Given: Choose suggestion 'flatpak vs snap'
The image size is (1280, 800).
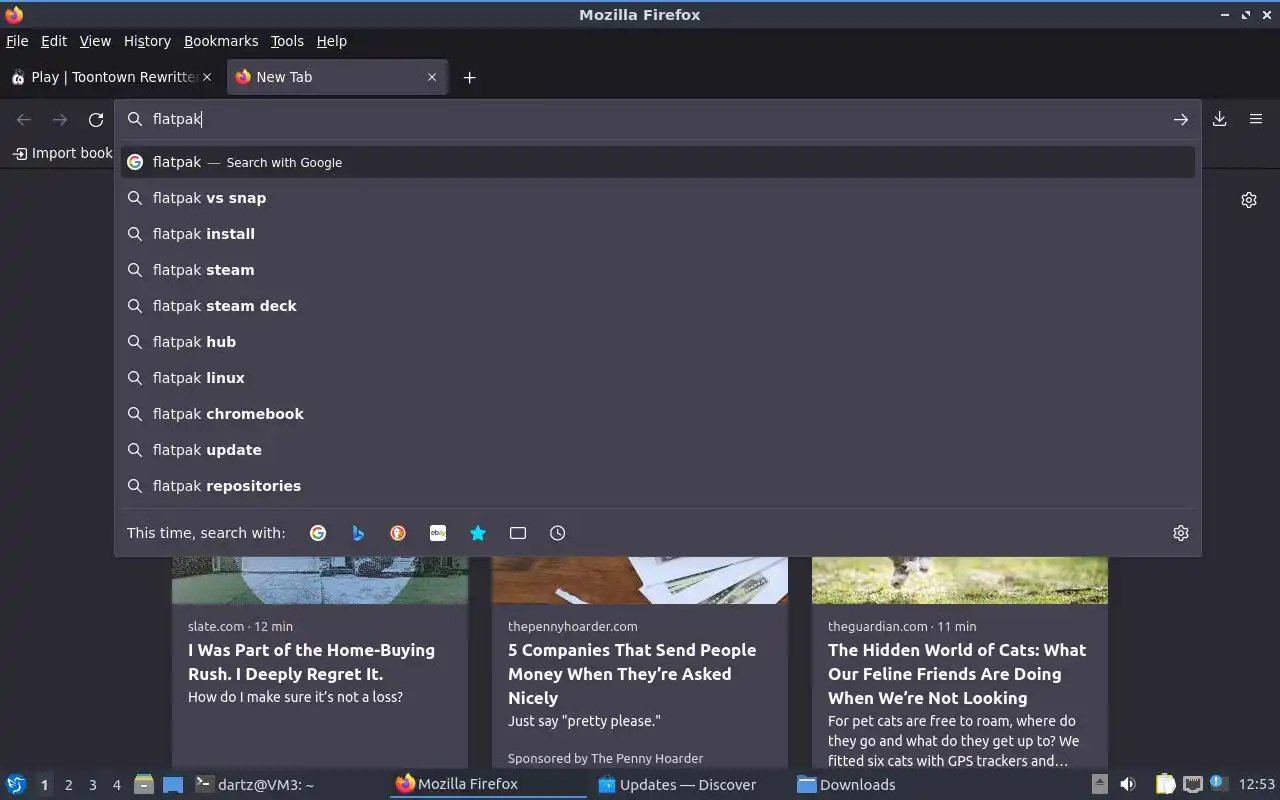Looking at the screenshot, I should click(658, 198).
